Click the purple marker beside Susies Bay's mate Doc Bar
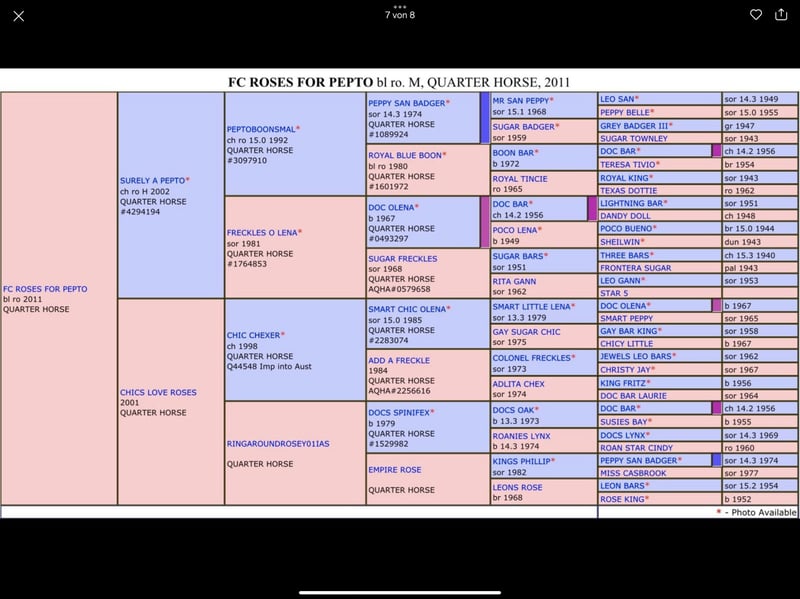The height and width of the screenshot is (599, 800). 716,408
